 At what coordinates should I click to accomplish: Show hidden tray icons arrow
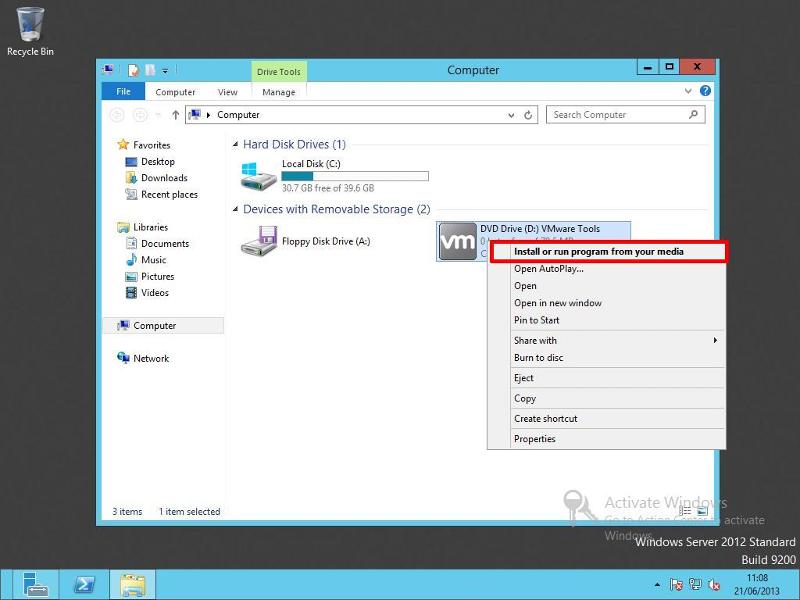pos(657,585)
